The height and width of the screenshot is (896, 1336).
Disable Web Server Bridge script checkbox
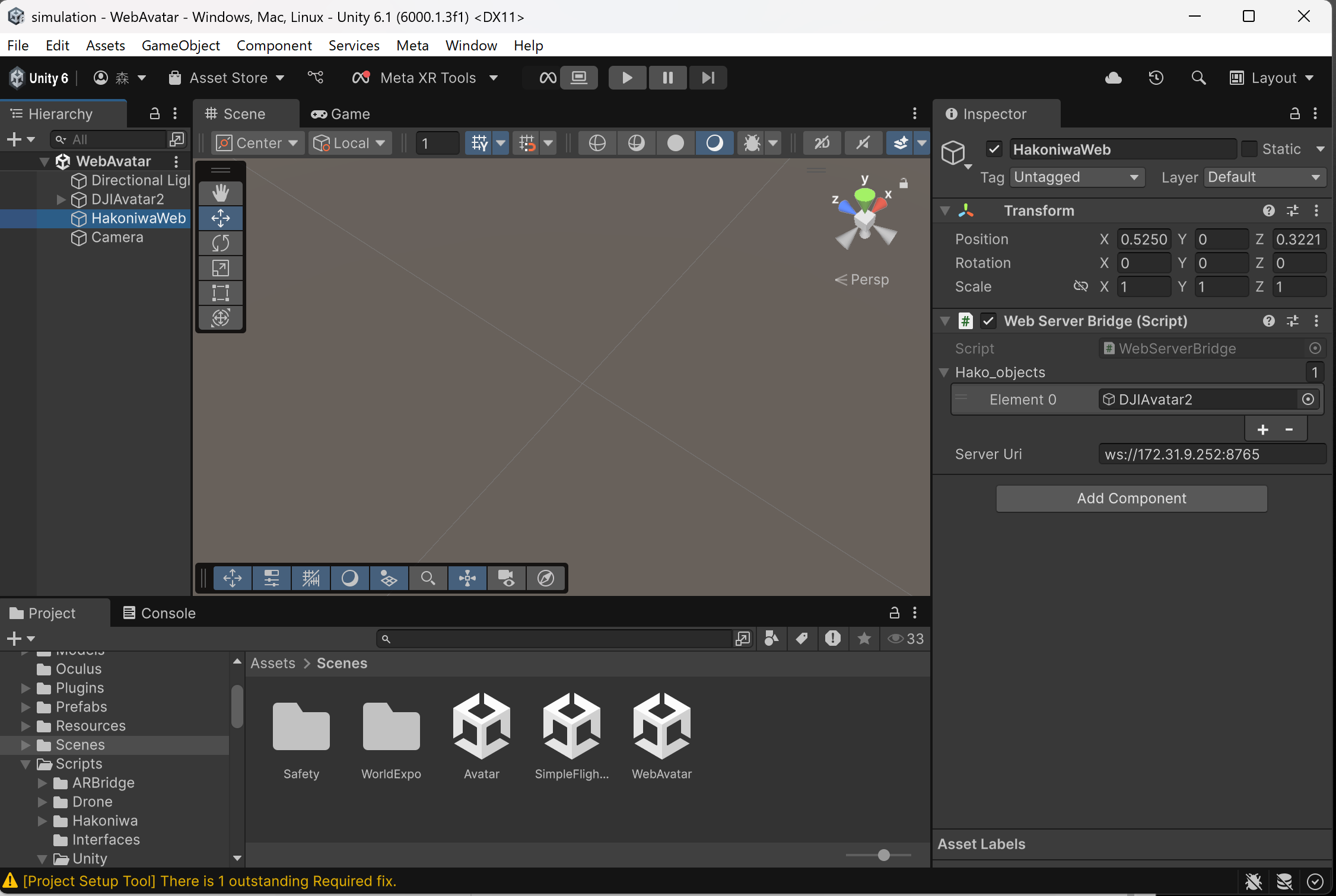(x=988, y=321)
